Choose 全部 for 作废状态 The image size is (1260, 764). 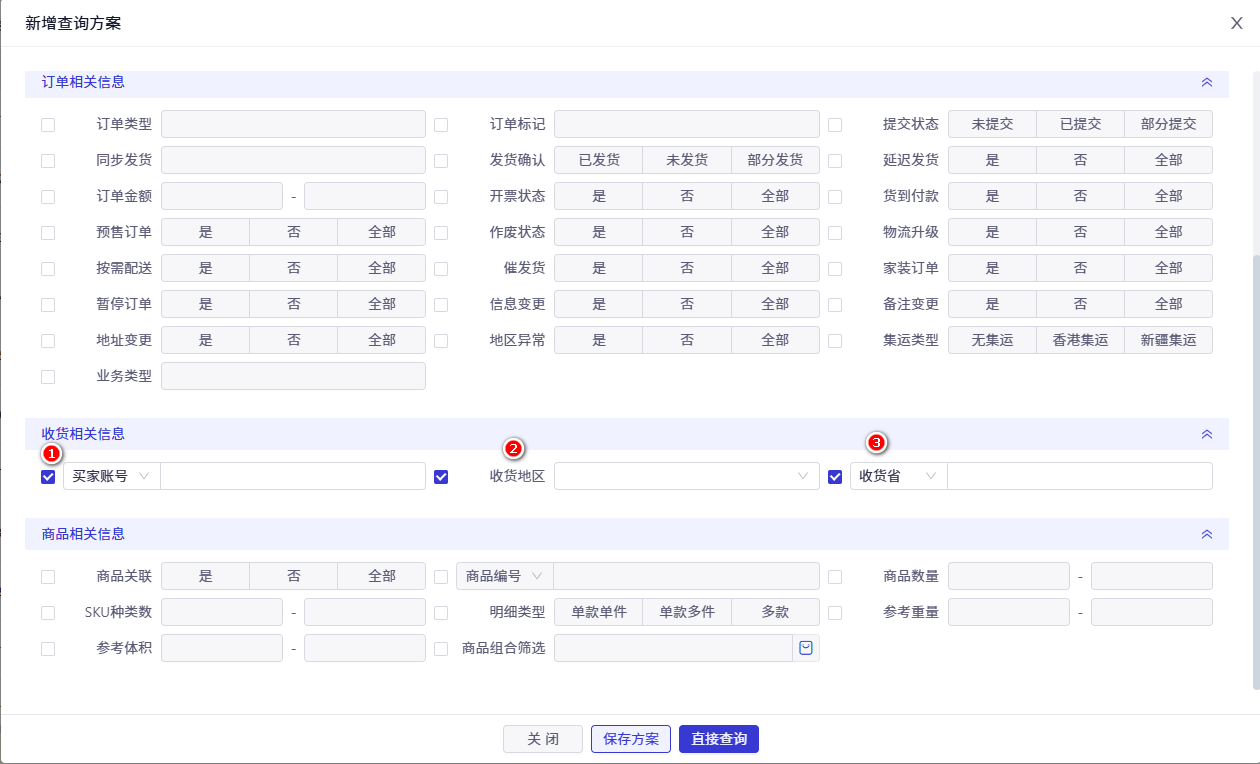[x=775, y=232]
